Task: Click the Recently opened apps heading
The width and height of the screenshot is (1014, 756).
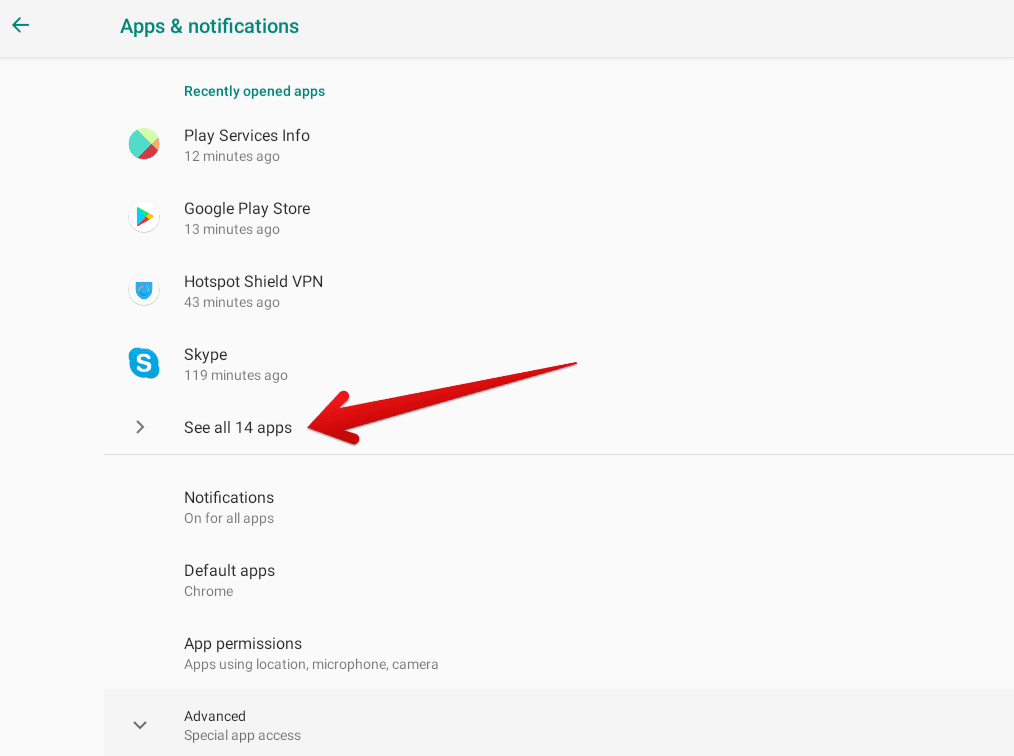Action: (x=254, y=91)
